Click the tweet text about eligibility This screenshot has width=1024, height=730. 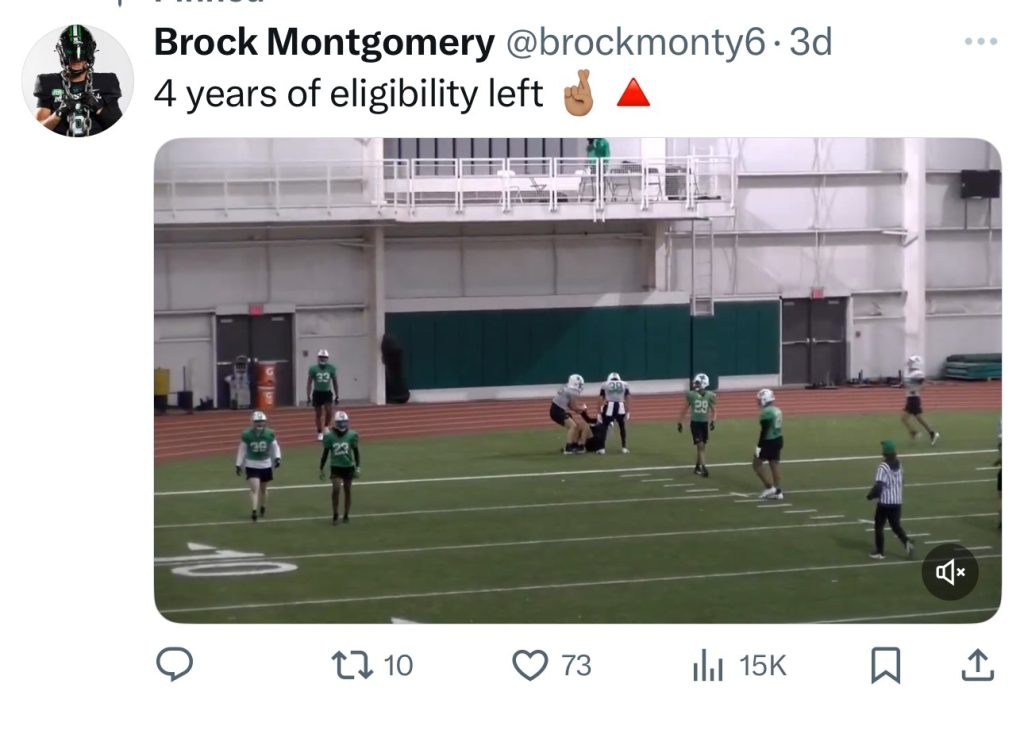(348, 94)
